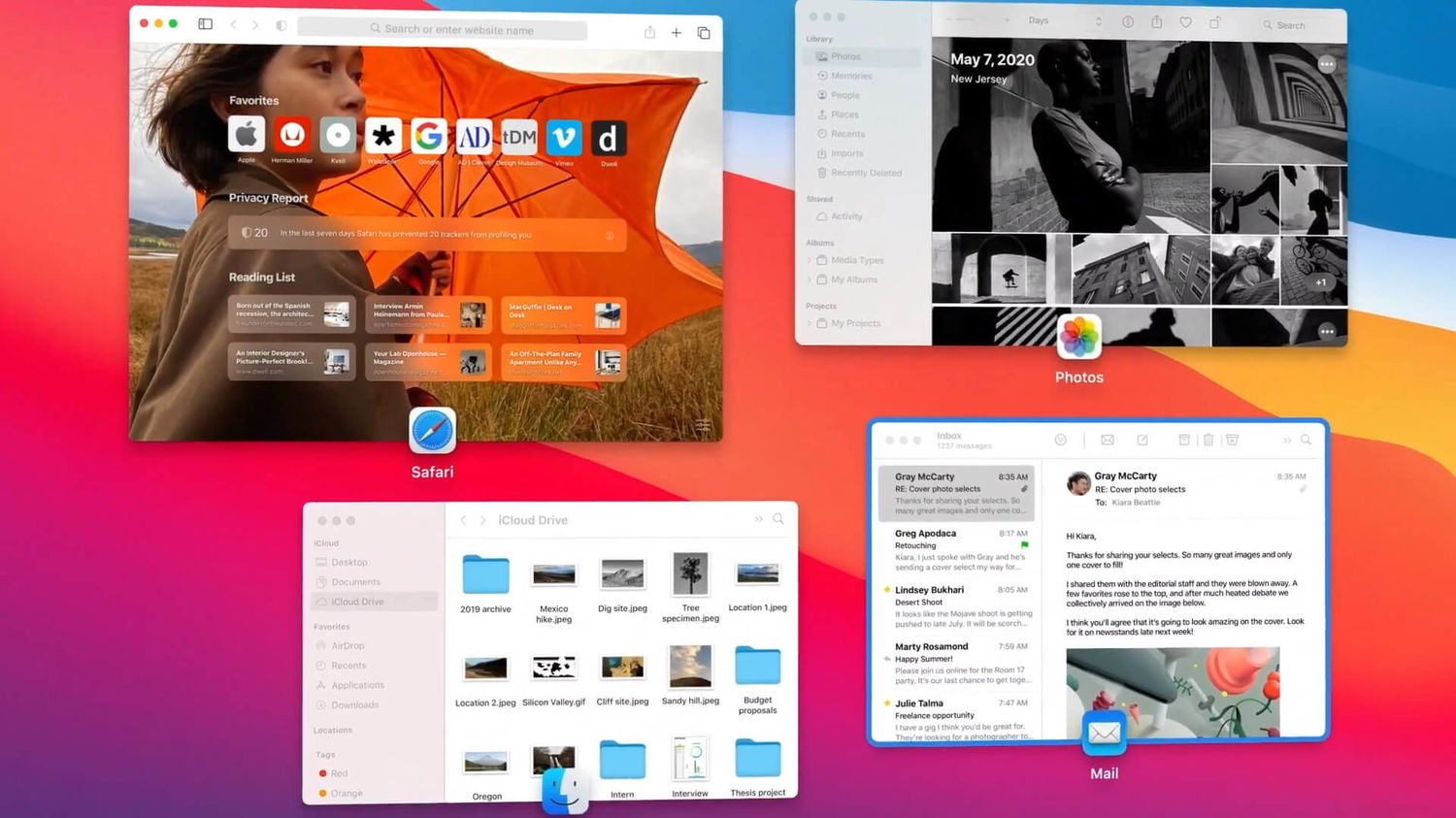
Task: Open the more options button on the May 7 photos
Action: point(1326,64)
